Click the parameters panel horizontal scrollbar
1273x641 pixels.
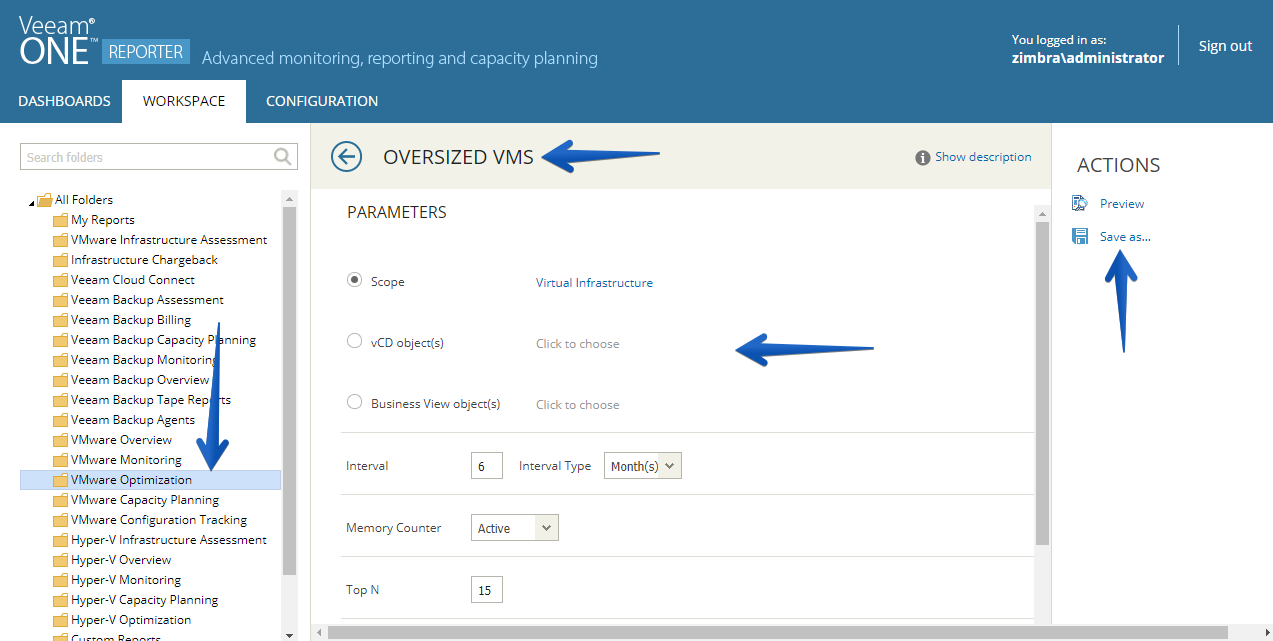click(777, 632)
